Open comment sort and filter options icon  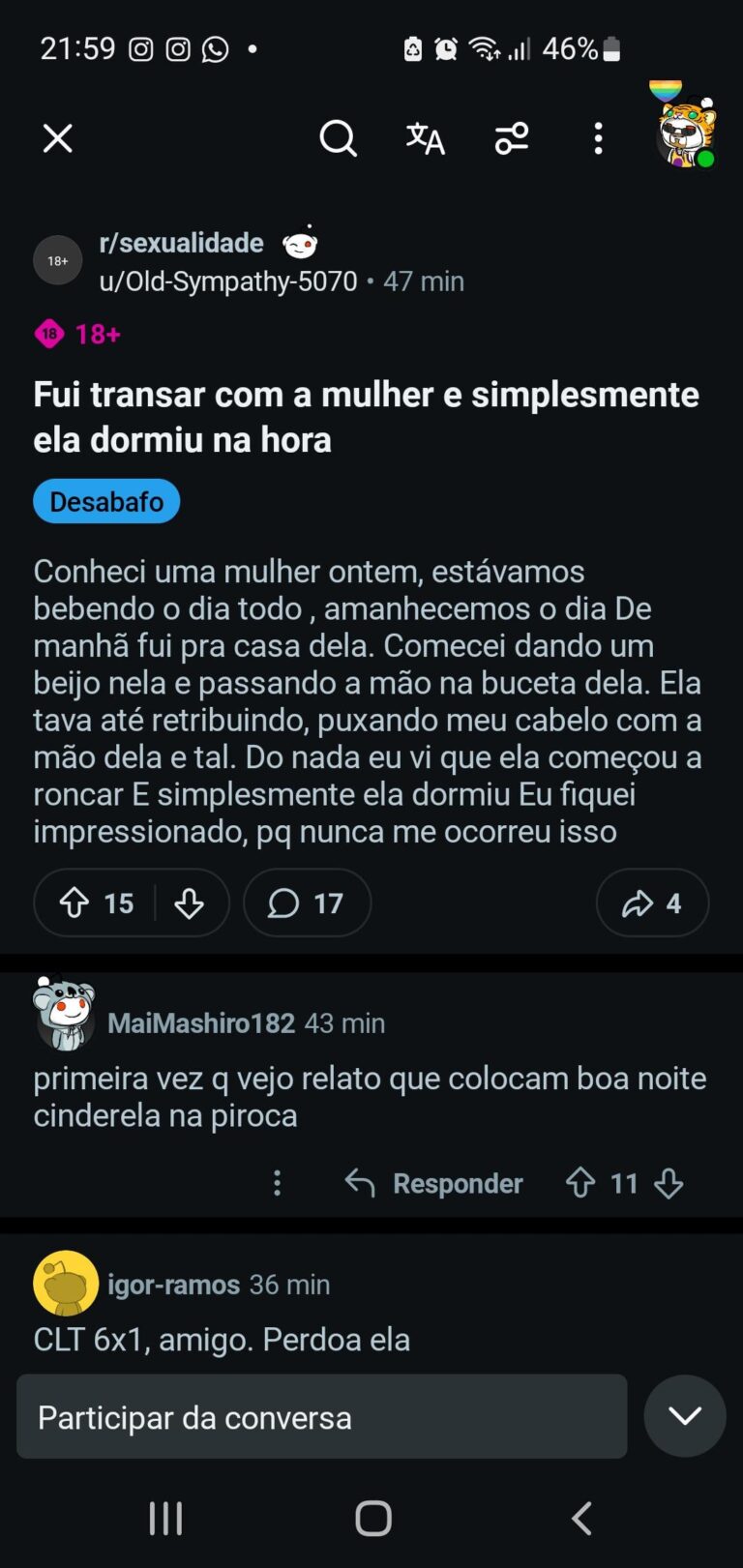[x=512, y=138]
